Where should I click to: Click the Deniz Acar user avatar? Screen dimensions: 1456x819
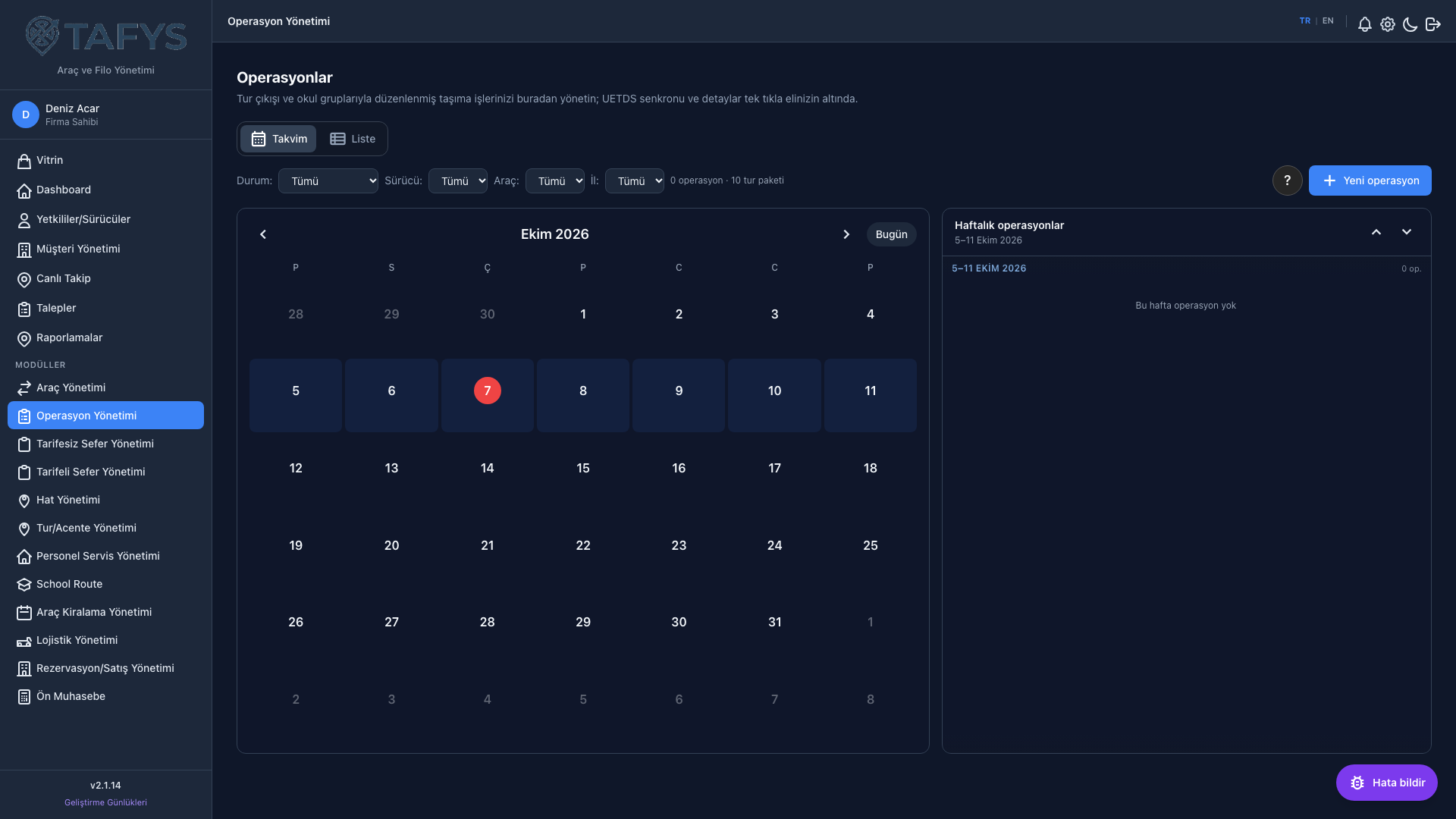point(25,115)
